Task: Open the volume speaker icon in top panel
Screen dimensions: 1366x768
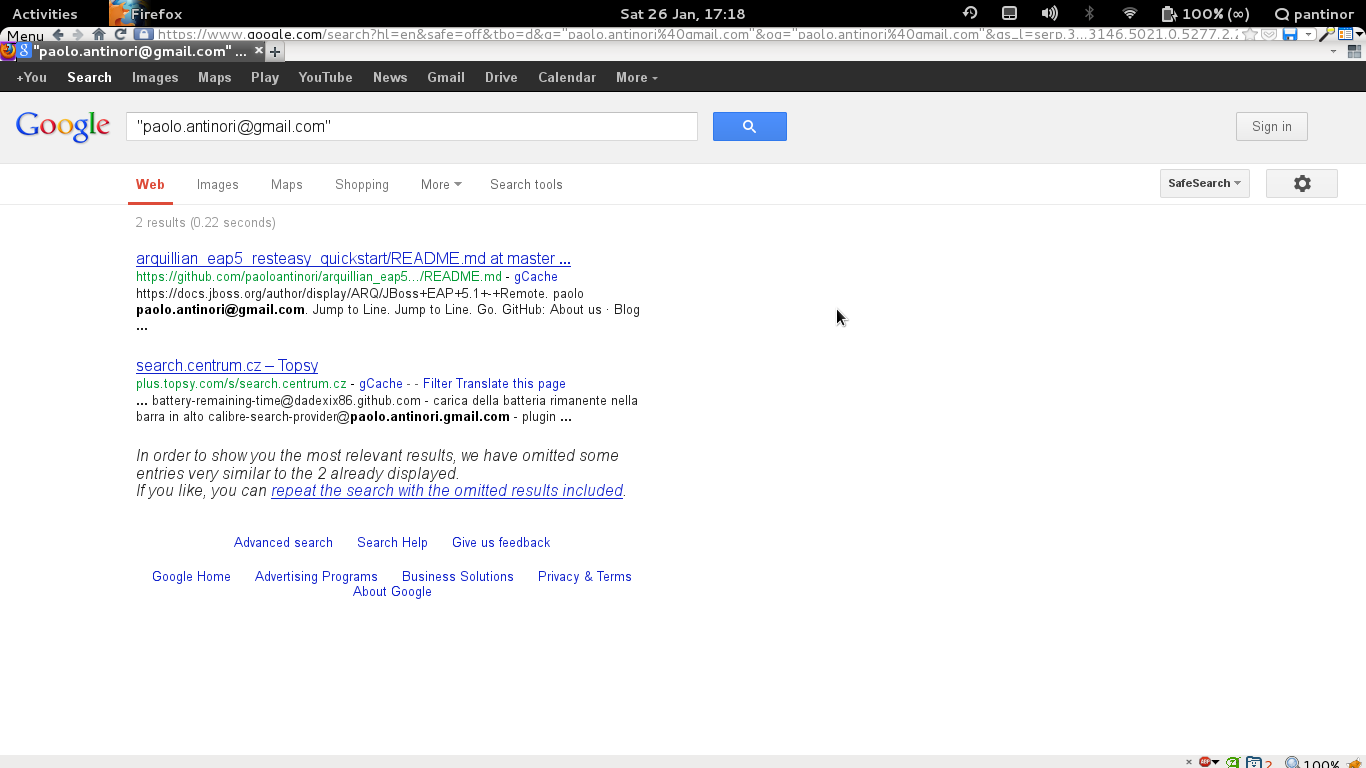Action: pos(1049,13)
